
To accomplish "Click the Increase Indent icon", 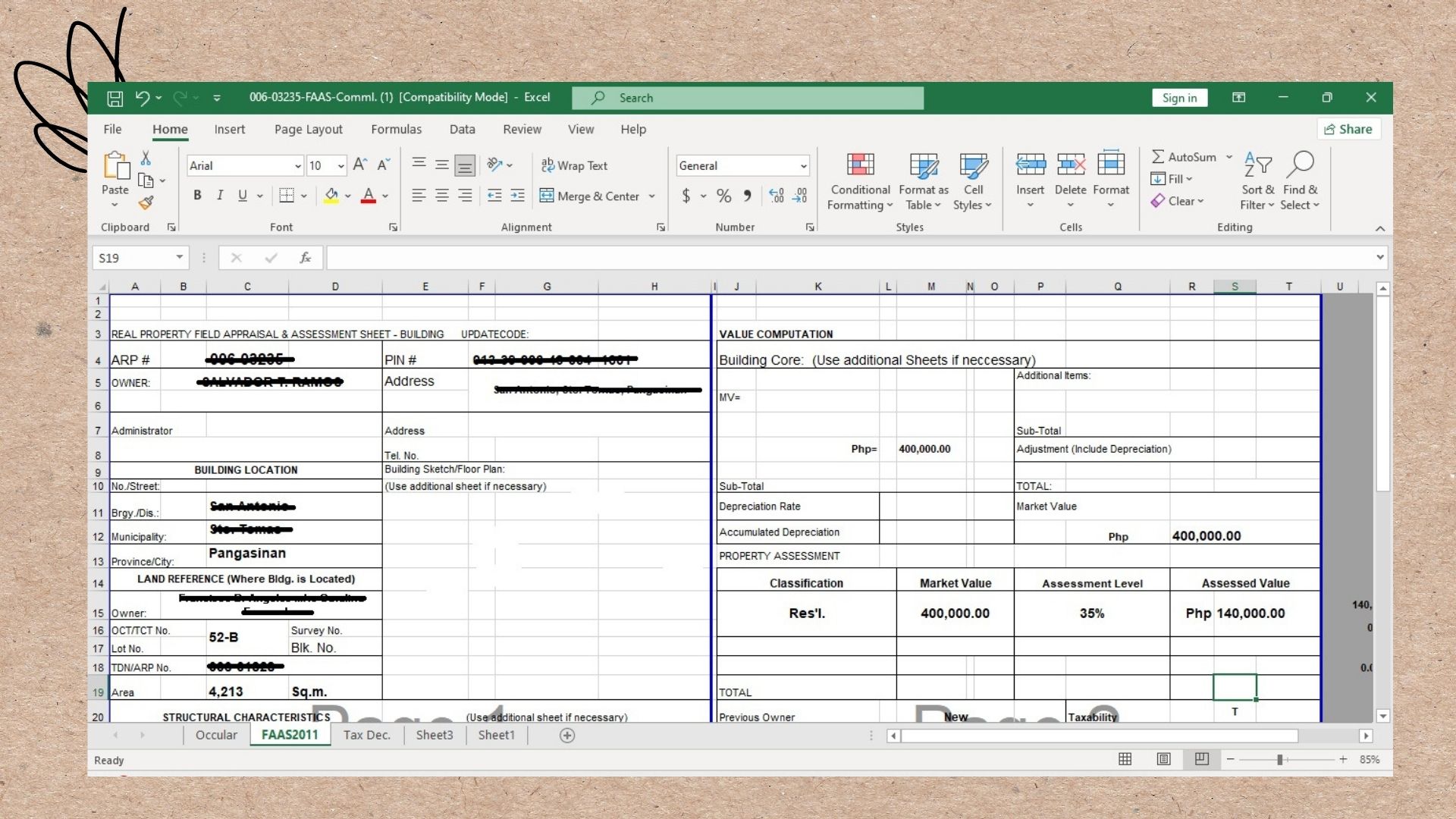I will coord(517,196).
